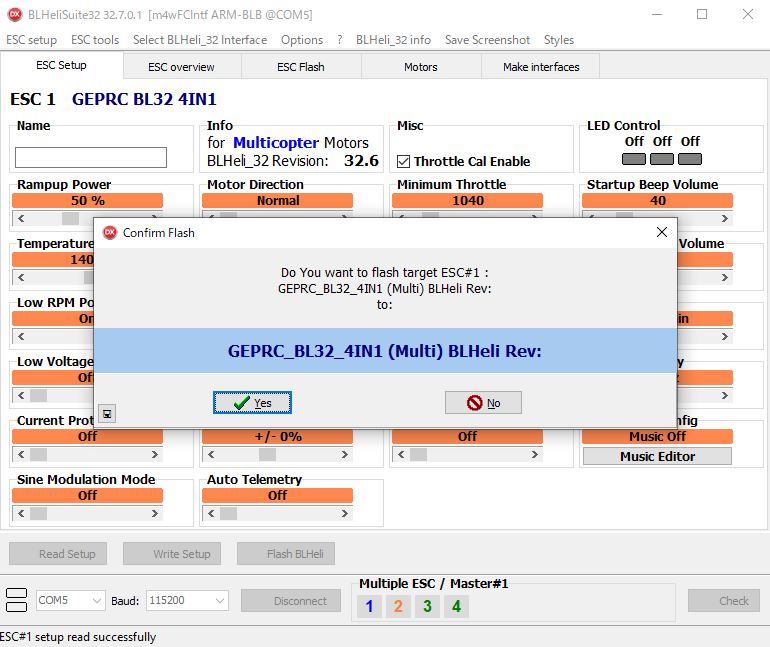This screenshot has height=647, width=770.
Task: Select ESC number 2
Action: click(398, 606)
